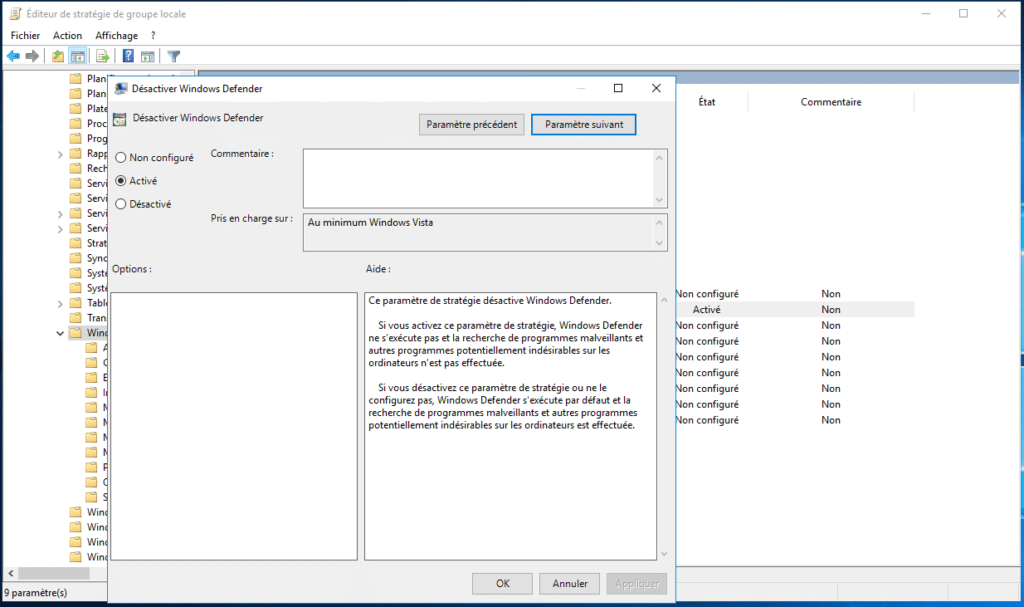Click the État column header
1024x607 pixels.
pyautogui.click(x=707, y=102)
